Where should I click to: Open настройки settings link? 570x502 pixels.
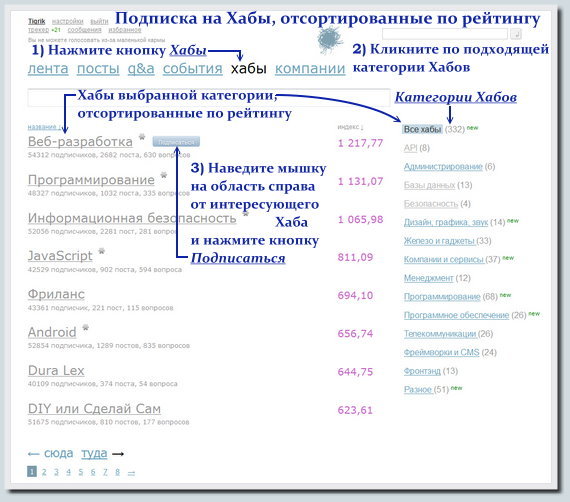[68, 21]
